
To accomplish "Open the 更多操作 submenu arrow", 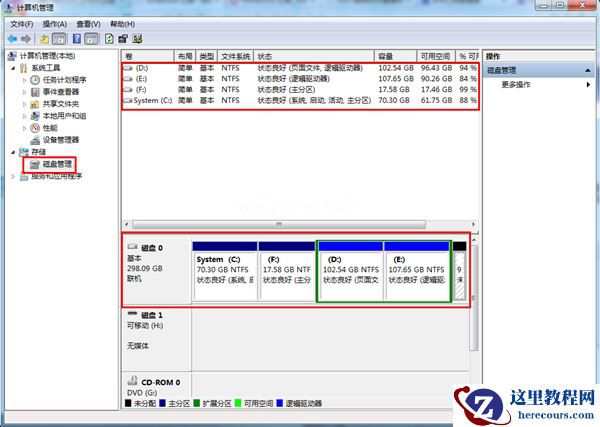I will point(589,85).
